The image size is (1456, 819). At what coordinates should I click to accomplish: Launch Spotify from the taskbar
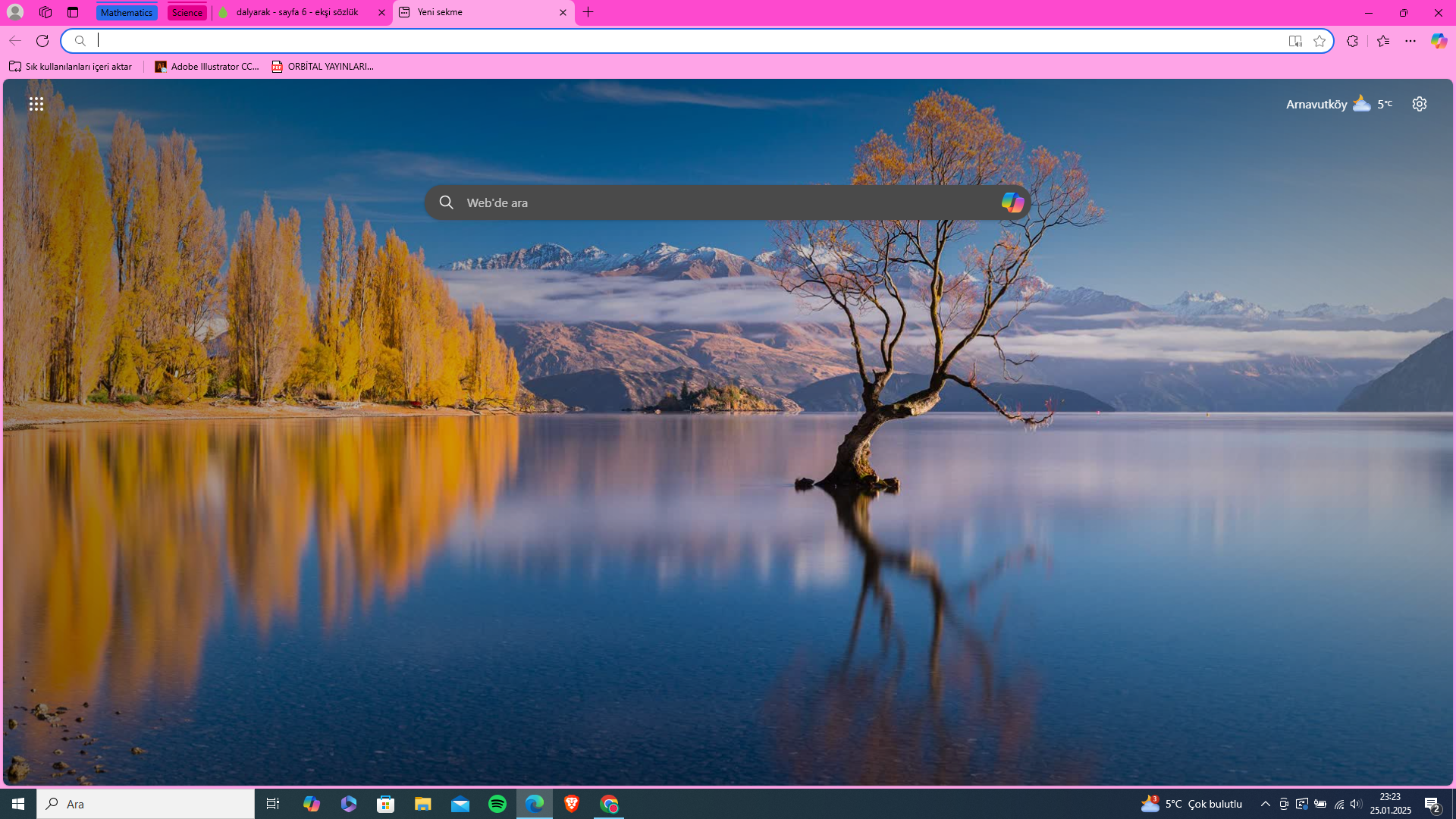(x=497, y=804)
